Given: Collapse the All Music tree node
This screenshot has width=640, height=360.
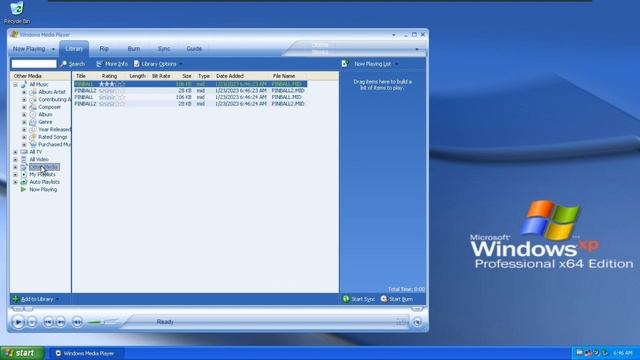Looking at the screenshot, I should click(x=16, y=84).
